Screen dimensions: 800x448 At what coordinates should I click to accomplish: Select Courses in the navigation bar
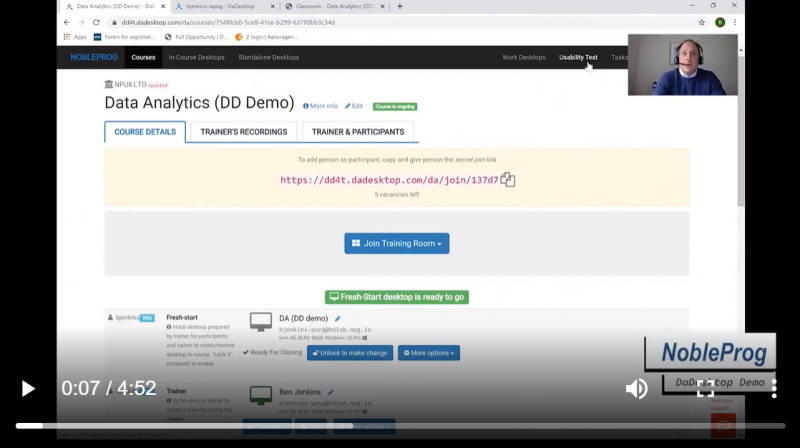point(143,58)
